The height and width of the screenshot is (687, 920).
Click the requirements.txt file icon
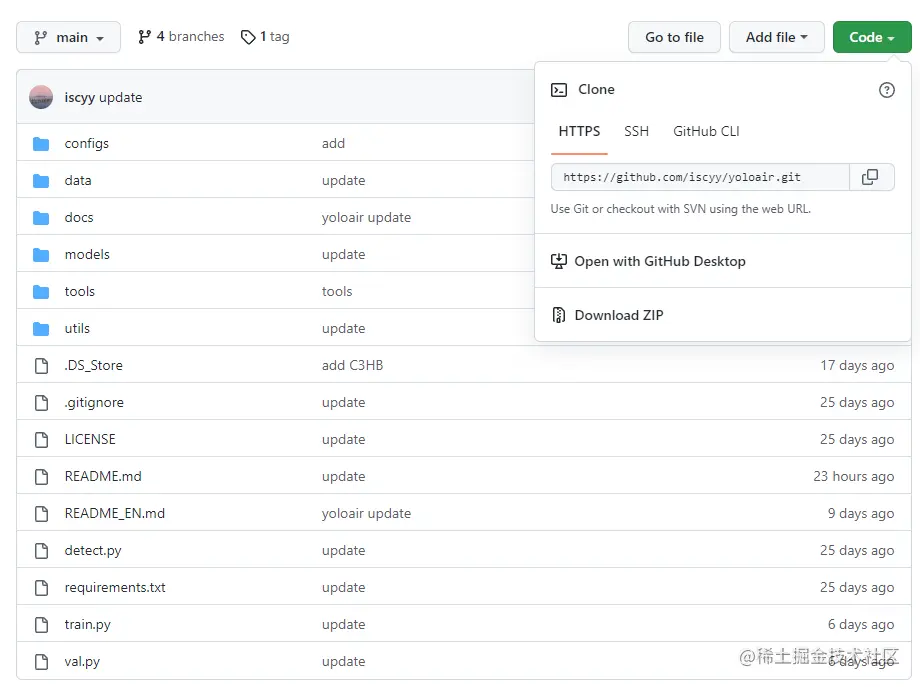pyautogui.click(x=42, y=587)
